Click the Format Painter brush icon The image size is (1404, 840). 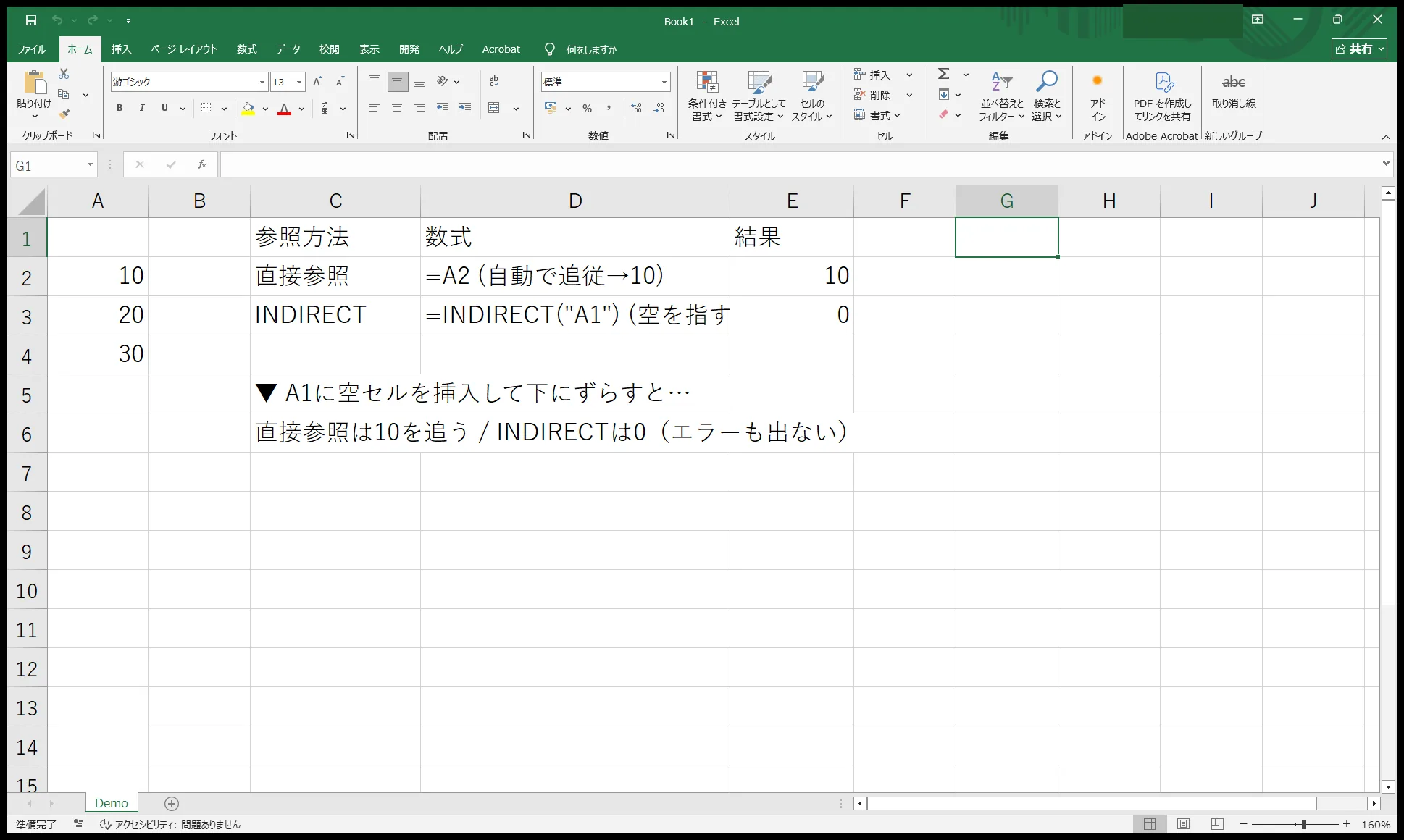tap(64, 114)
